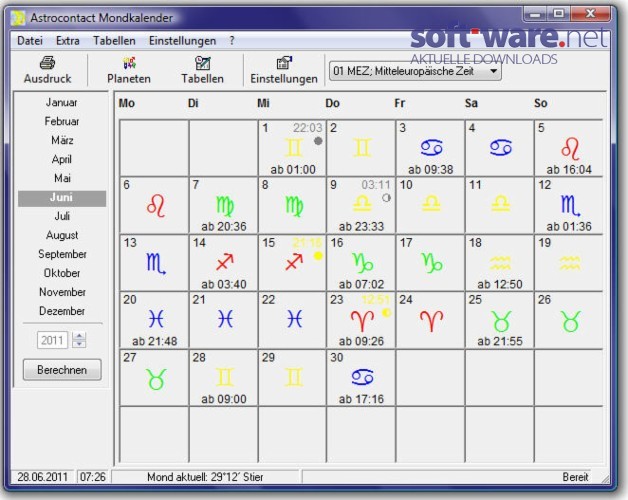This screenshot has height=500, width=628.
Task: Decrease the year with the down stepper arrow
Action: pyautogui.click(x=79, y=343)
